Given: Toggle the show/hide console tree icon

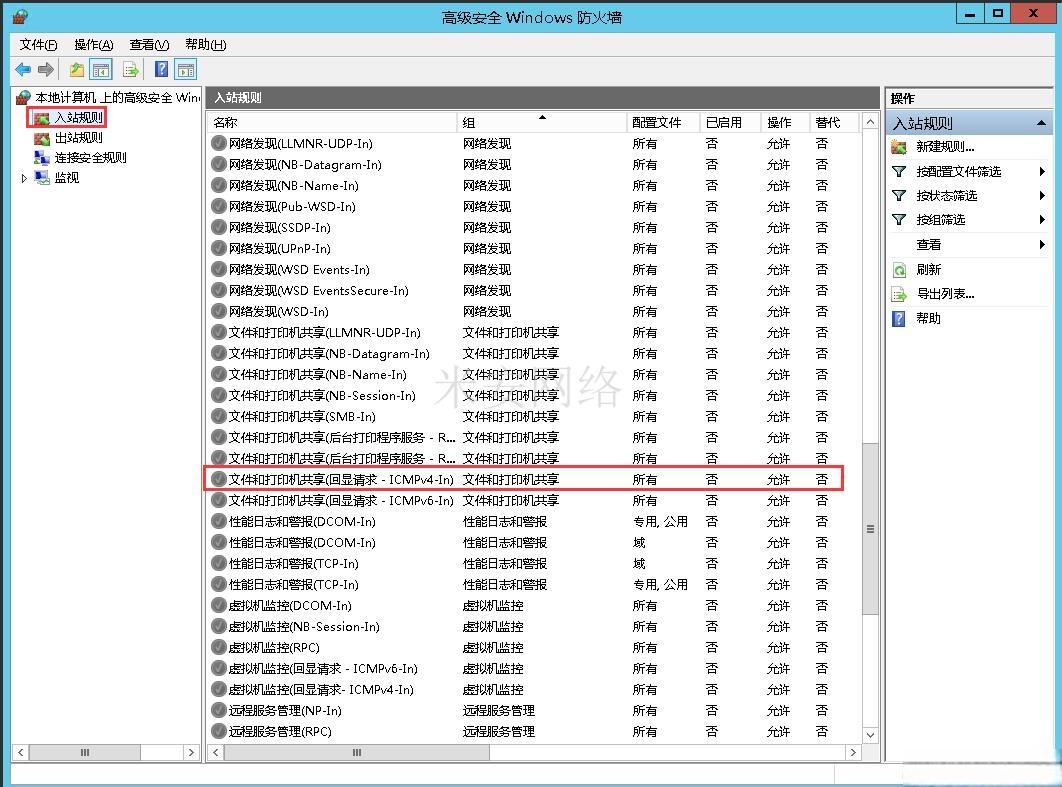Looking at the screenshot, I should click(x=100, y=70).
